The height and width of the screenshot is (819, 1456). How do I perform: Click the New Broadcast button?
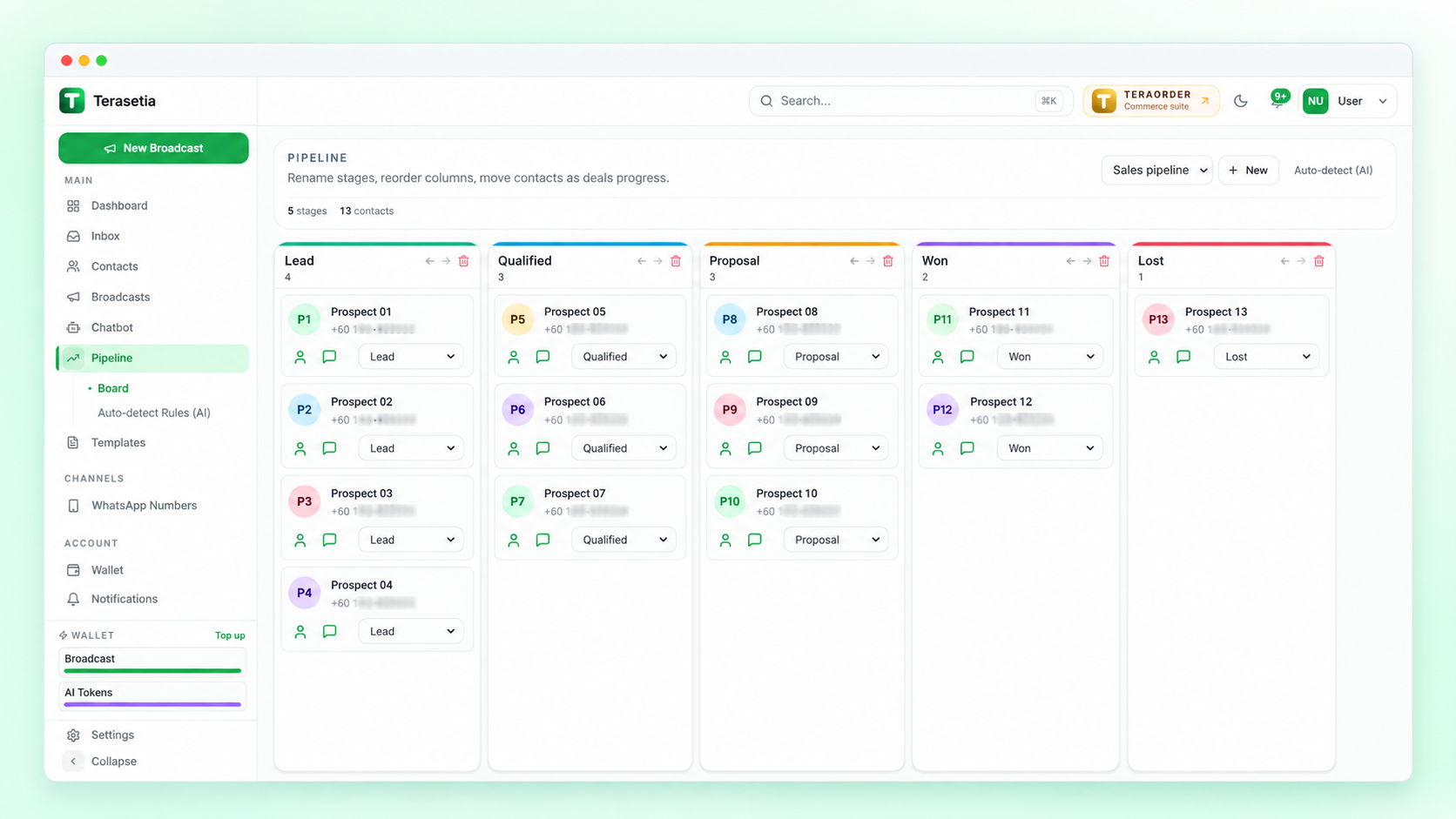pos(153,148)
